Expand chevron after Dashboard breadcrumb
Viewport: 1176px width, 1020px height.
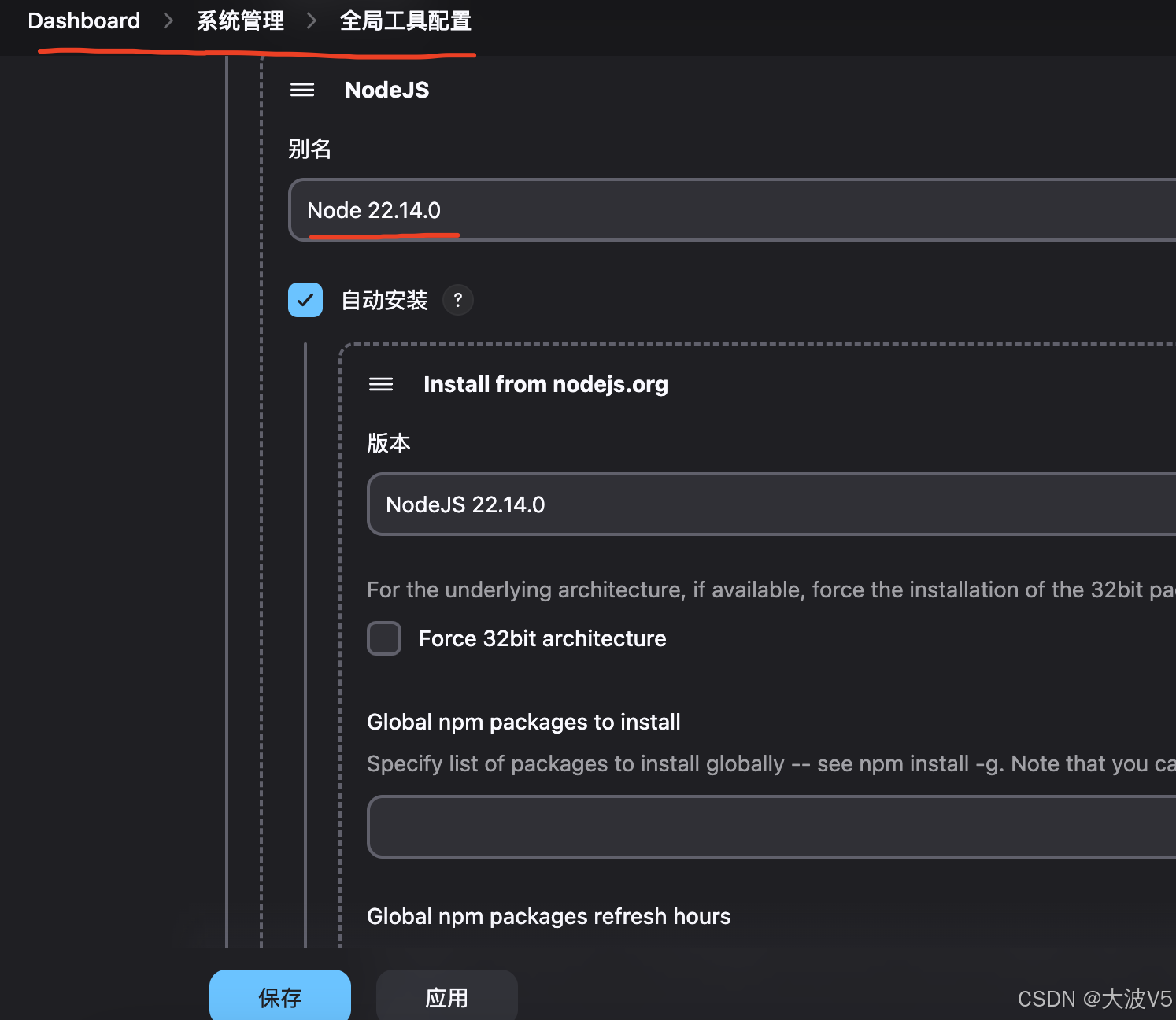[168, 20]
